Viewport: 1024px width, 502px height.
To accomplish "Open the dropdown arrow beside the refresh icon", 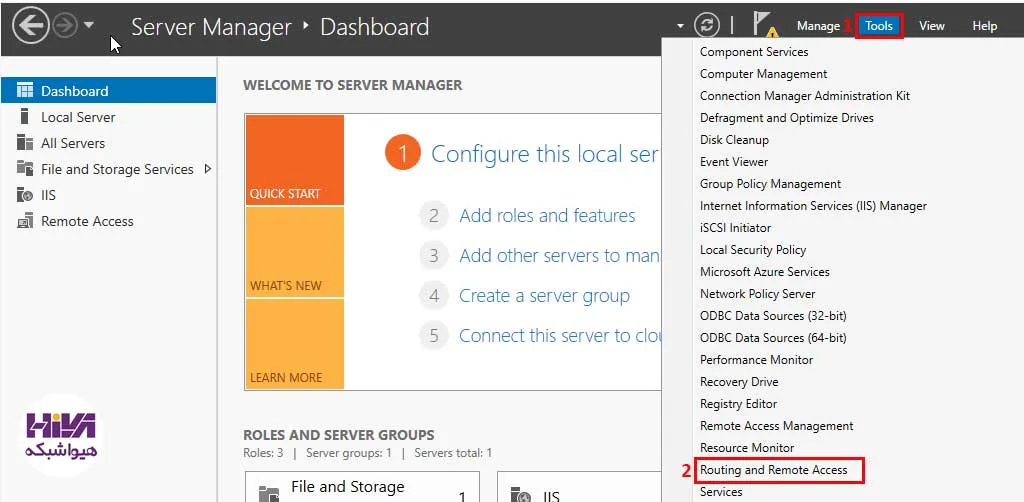I will click(680, 26).
